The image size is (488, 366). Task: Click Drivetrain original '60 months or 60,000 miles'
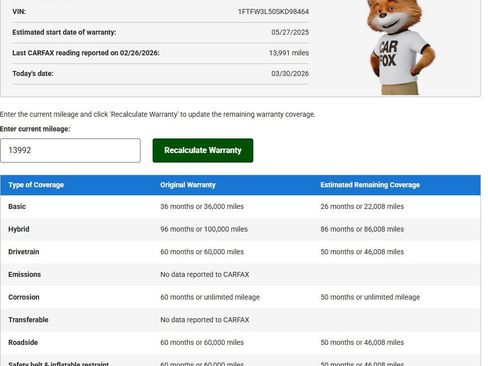202,252
